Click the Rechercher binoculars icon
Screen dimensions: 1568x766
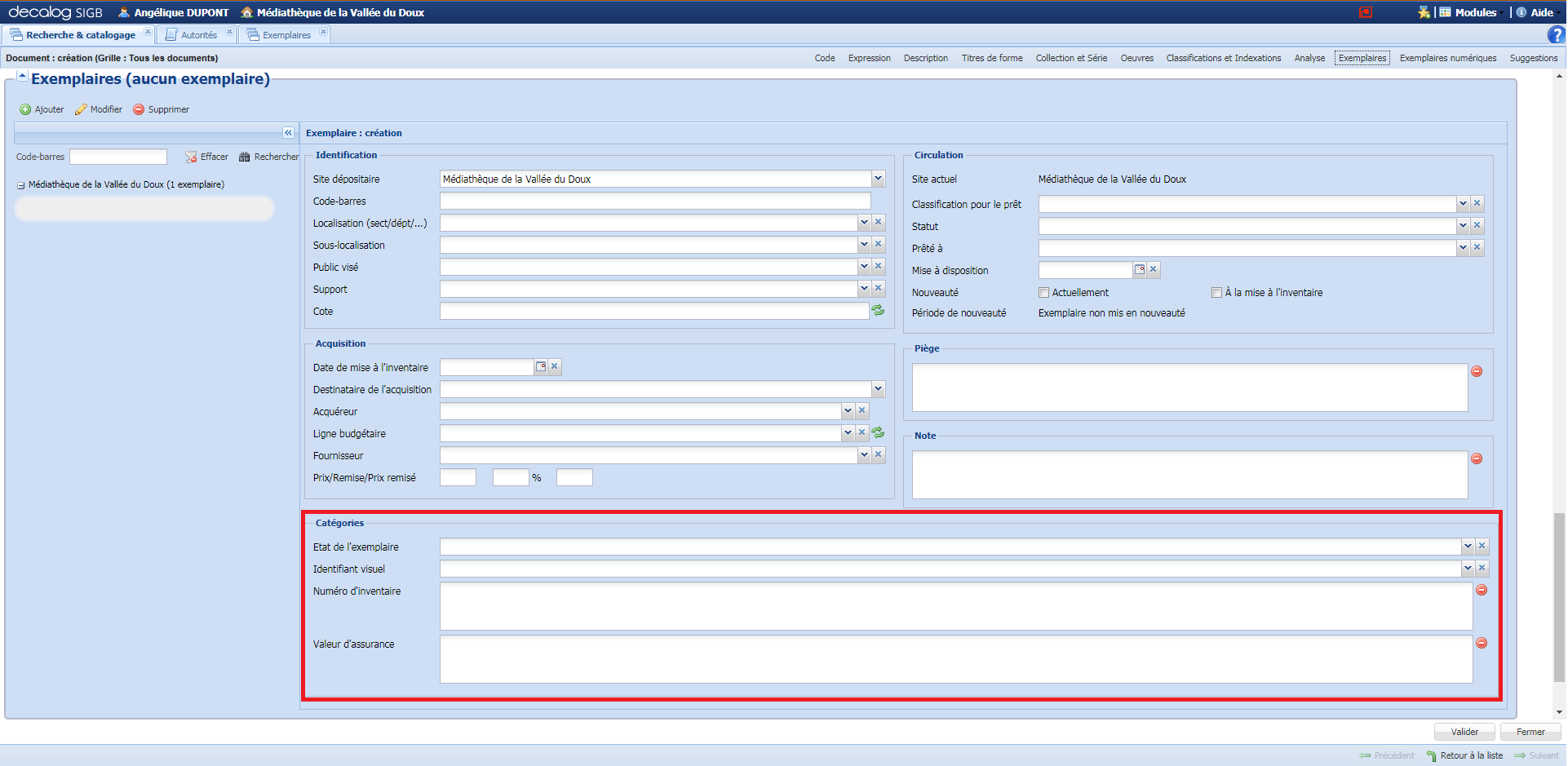243,156
